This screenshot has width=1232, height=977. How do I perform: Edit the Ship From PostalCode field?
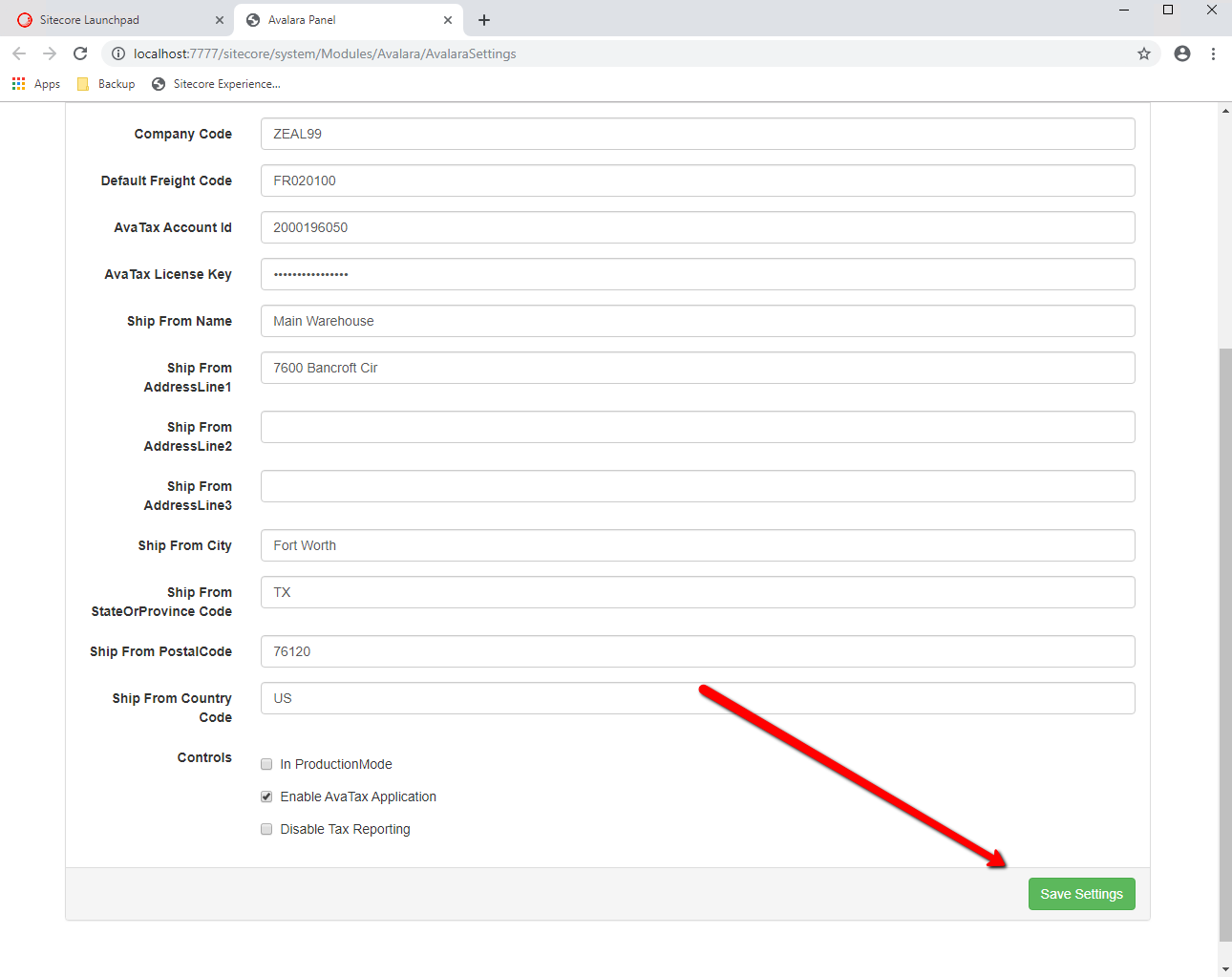click(697, 651)
